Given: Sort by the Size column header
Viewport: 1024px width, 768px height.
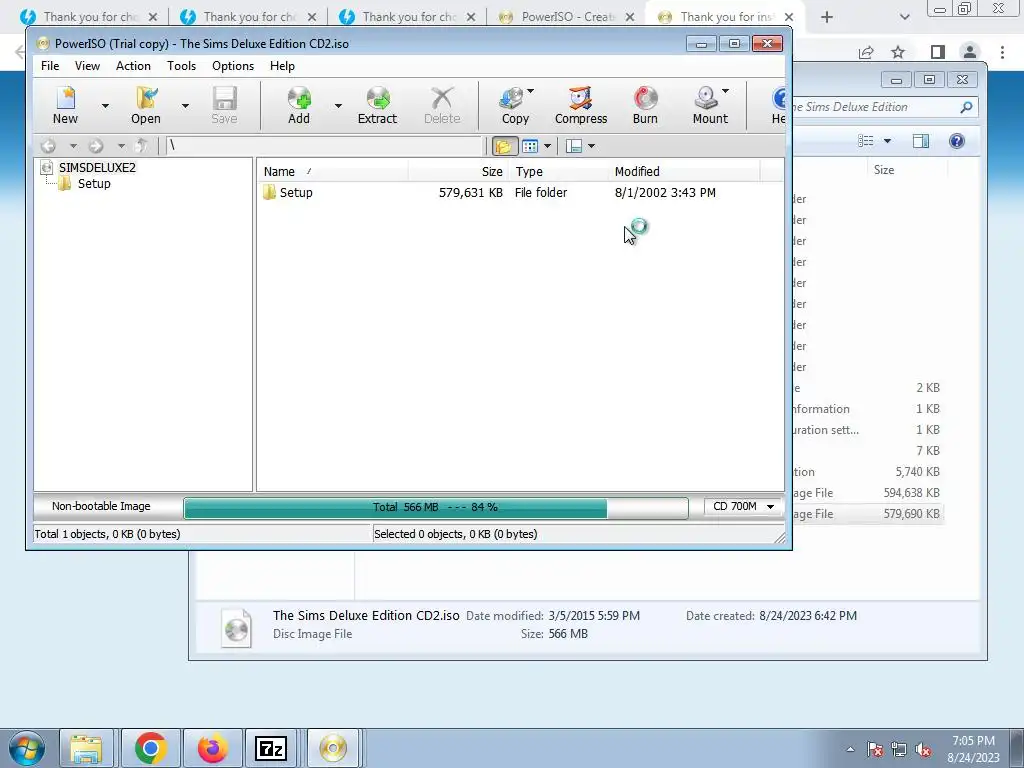Looking at the screenshot, I should tap(458, 171).
